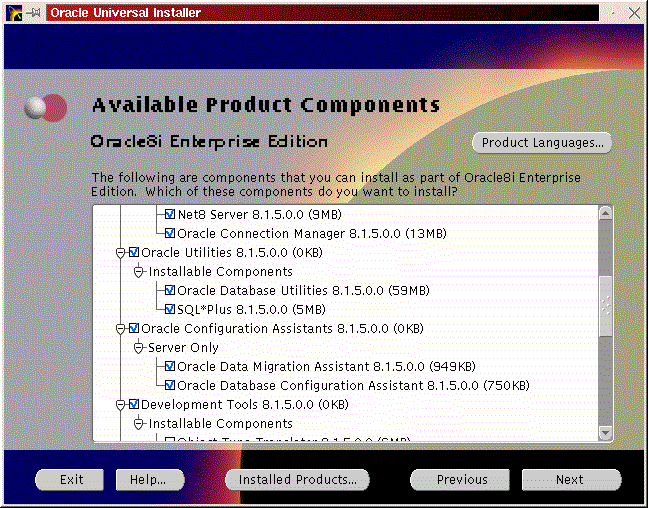Click the window menu icon in title bar
Image resolution: width=648 pixels, height=508 pixels.
pos(13,13)
